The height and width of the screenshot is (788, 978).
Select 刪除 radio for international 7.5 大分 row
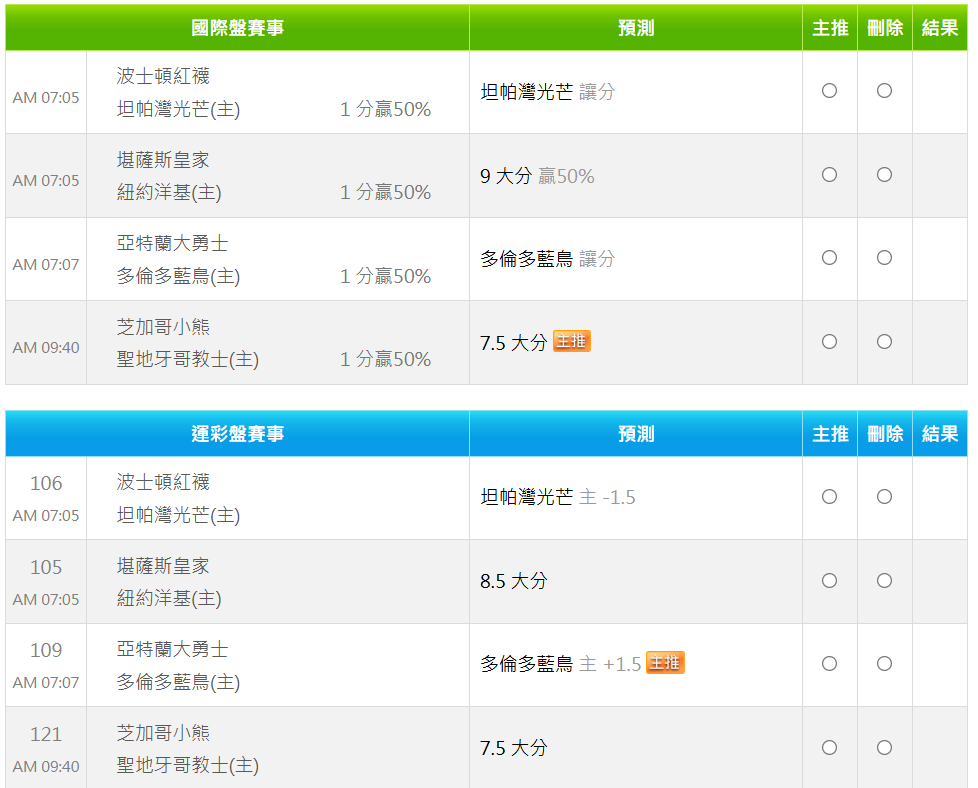pyautogui.click(x=884, y=341)
